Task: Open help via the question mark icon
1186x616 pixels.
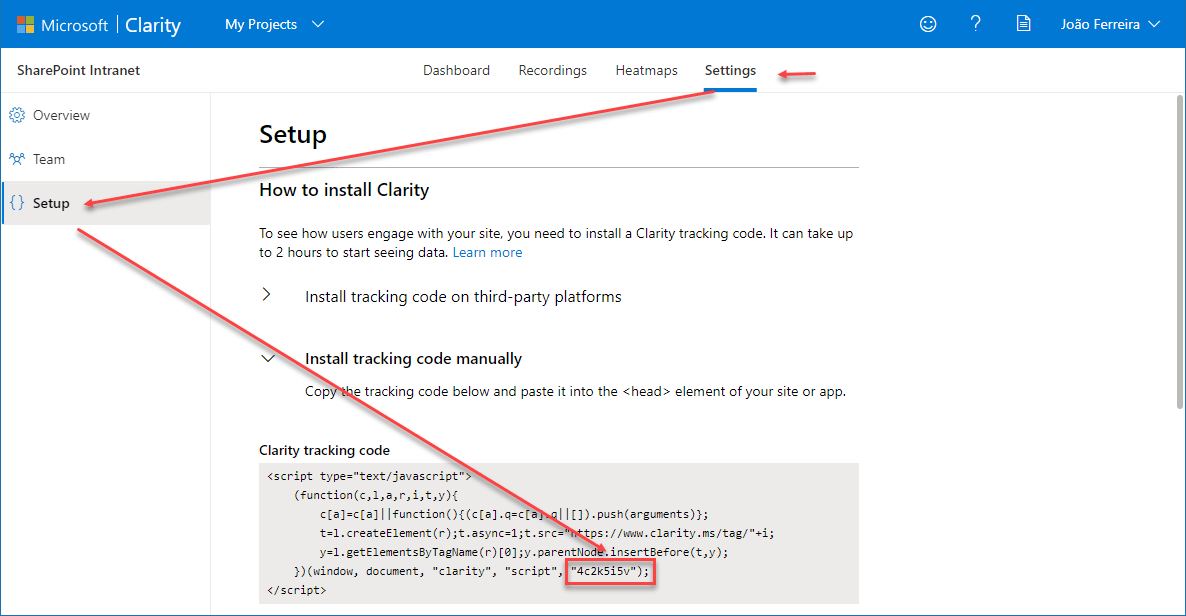Action: [x=975, y=23]
